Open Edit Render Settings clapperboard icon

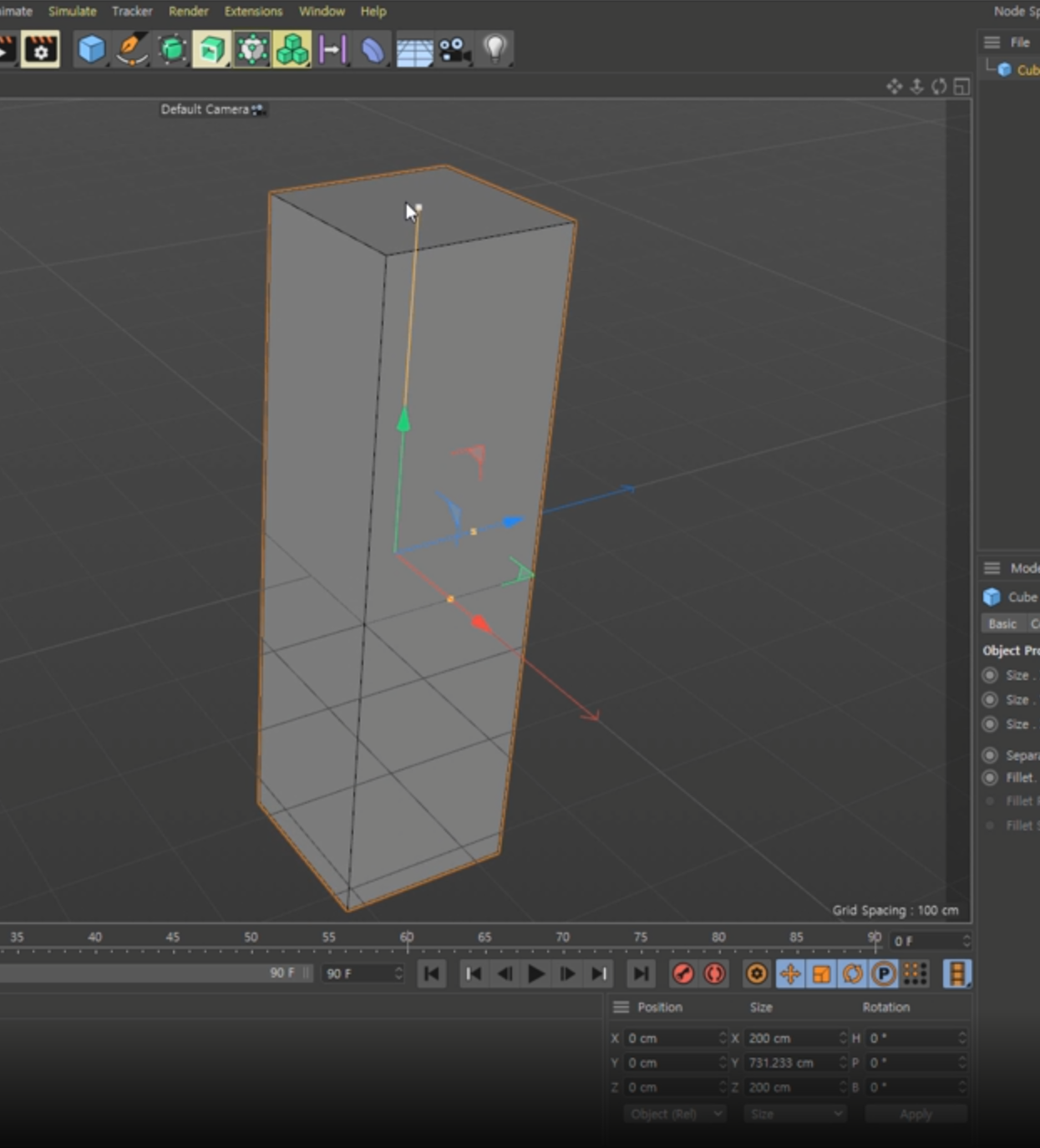40,50
